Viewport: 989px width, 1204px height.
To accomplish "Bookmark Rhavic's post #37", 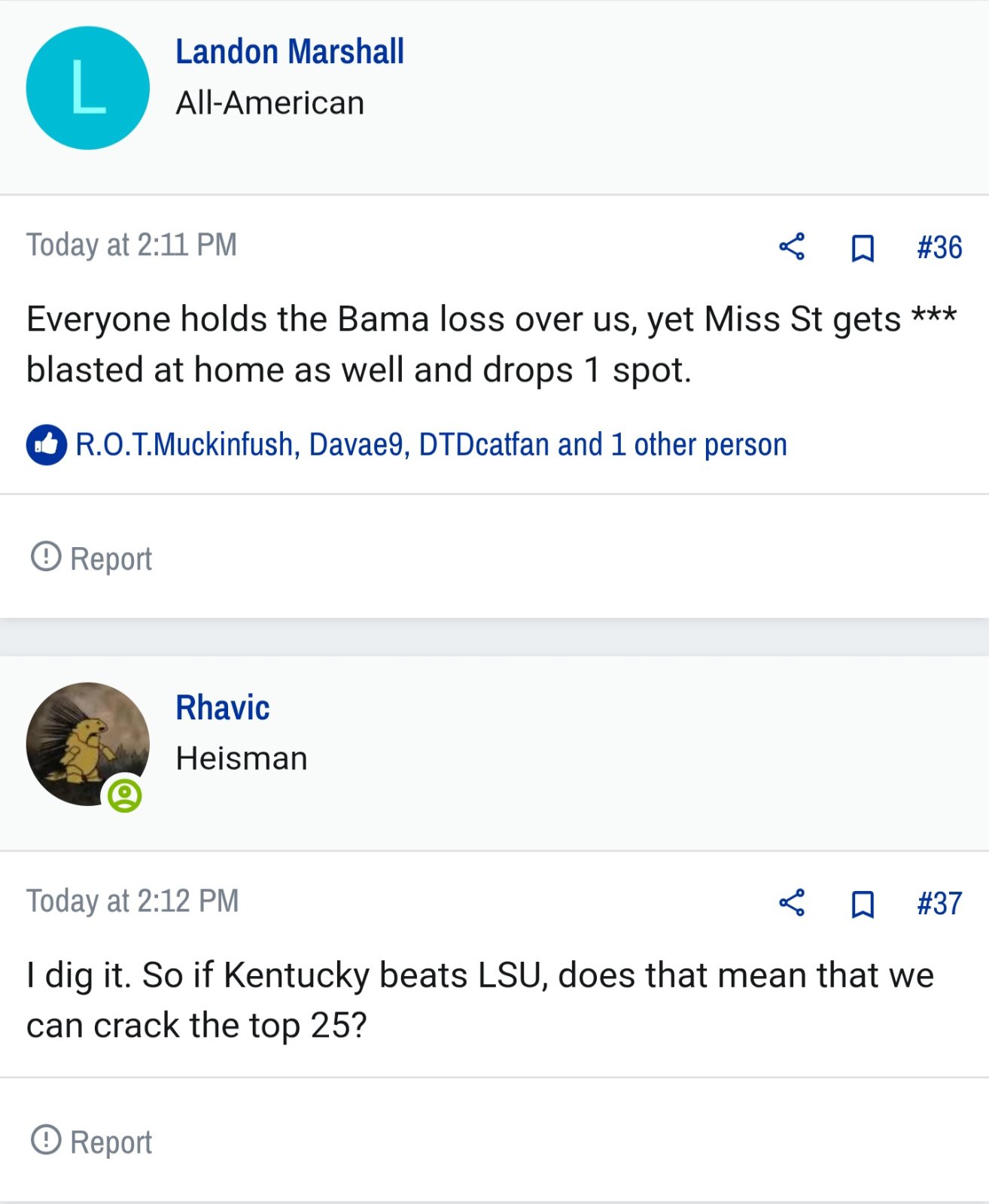I will pyautogui.click(x=863, y=904).
